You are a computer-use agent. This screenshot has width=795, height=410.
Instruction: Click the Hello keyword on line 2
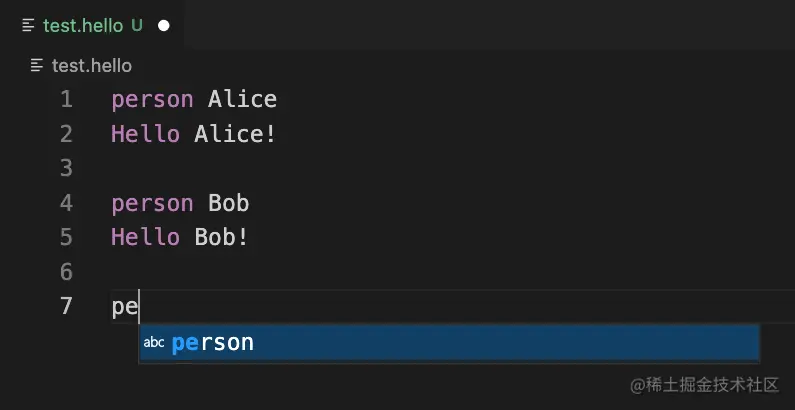(146, 134)
